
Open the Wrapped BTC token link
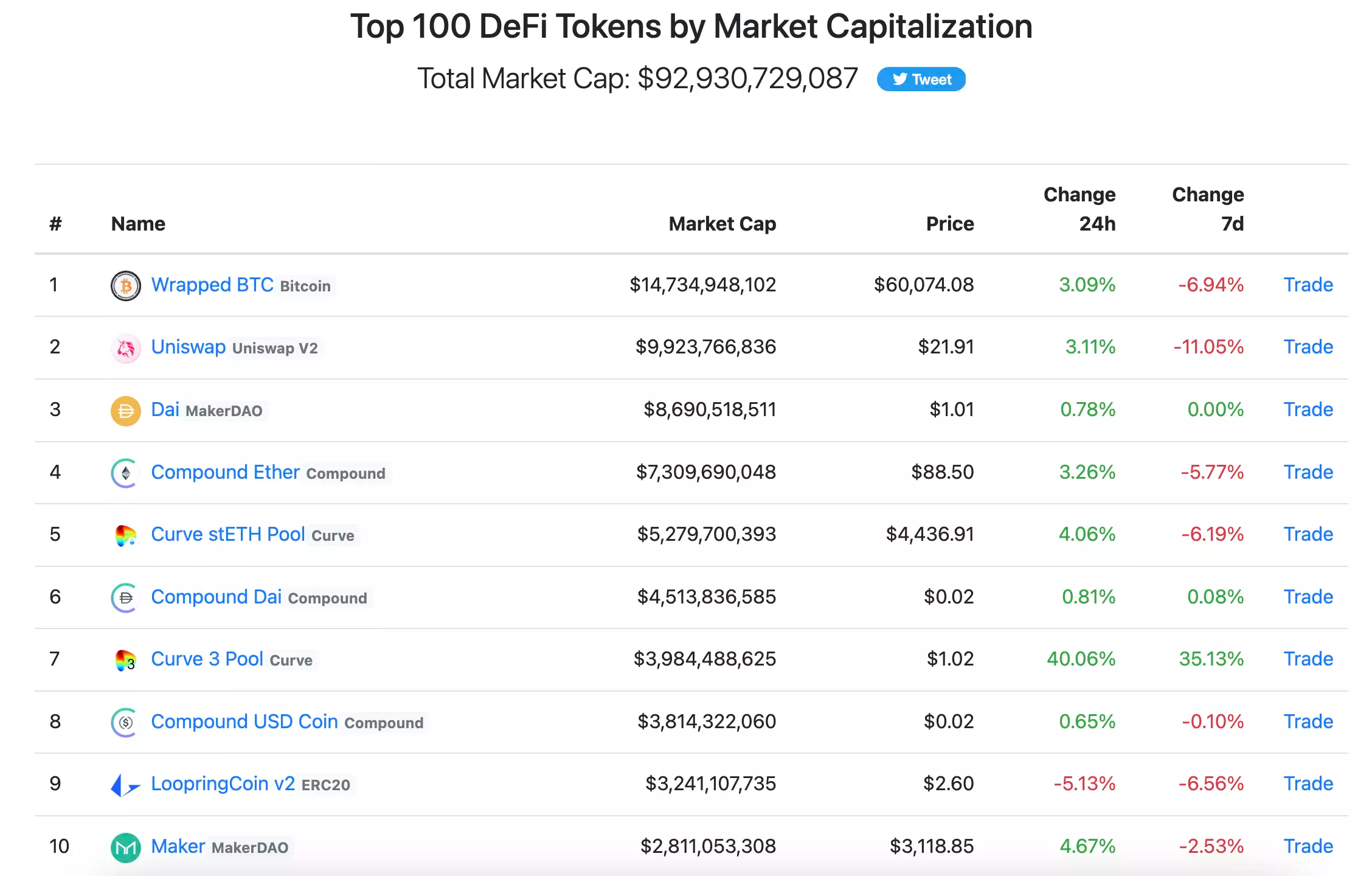tap(212, 285)
